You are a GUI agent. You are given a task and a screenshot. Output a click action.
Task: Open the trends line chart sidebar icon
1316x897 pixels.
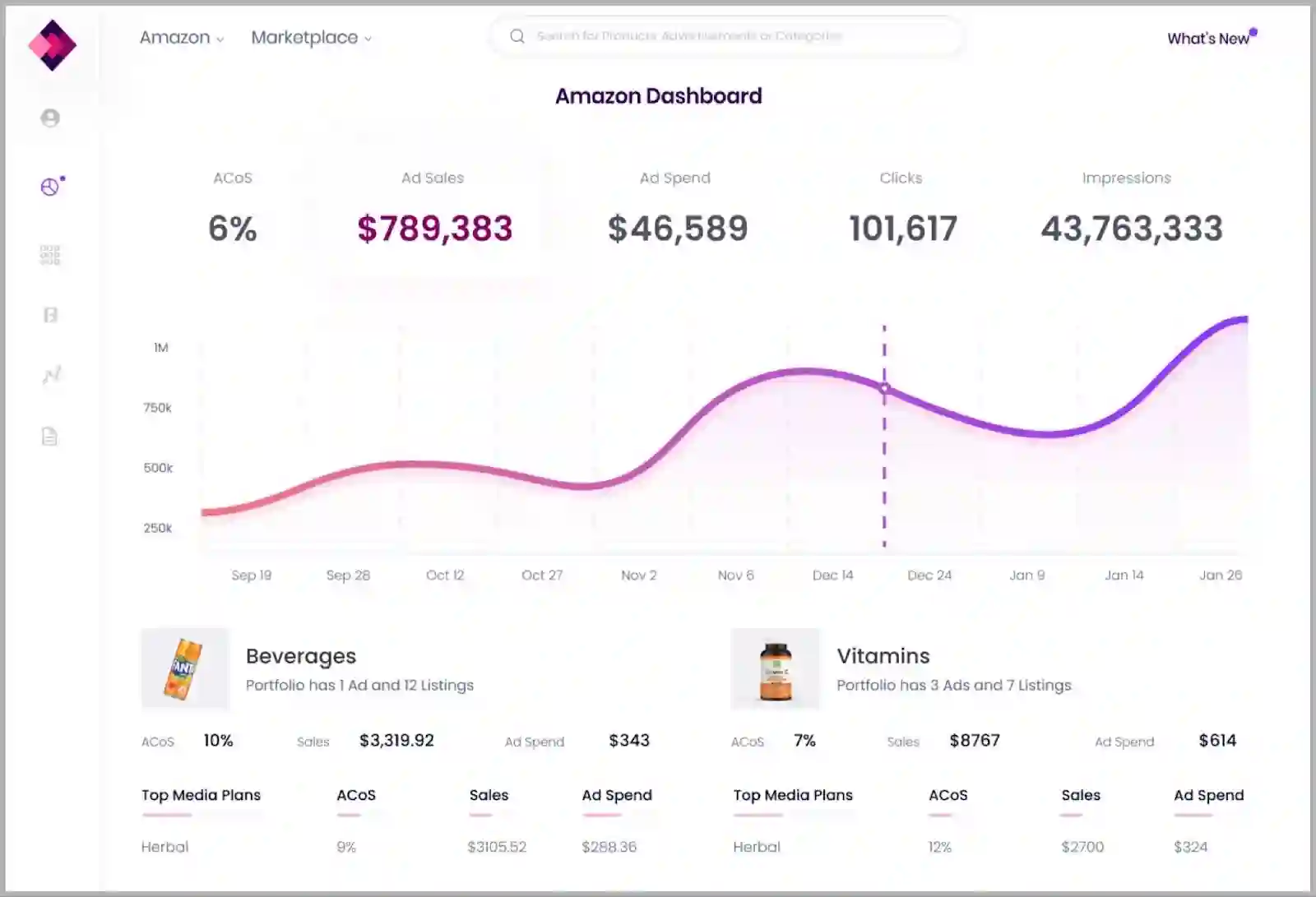51,375
